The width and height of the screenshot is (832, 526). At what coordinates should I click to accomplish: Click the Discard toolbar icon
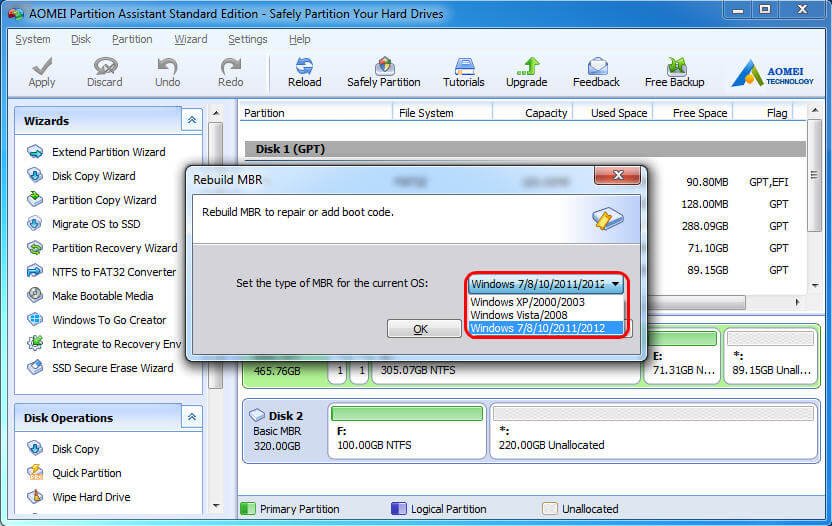click(105, 66)
